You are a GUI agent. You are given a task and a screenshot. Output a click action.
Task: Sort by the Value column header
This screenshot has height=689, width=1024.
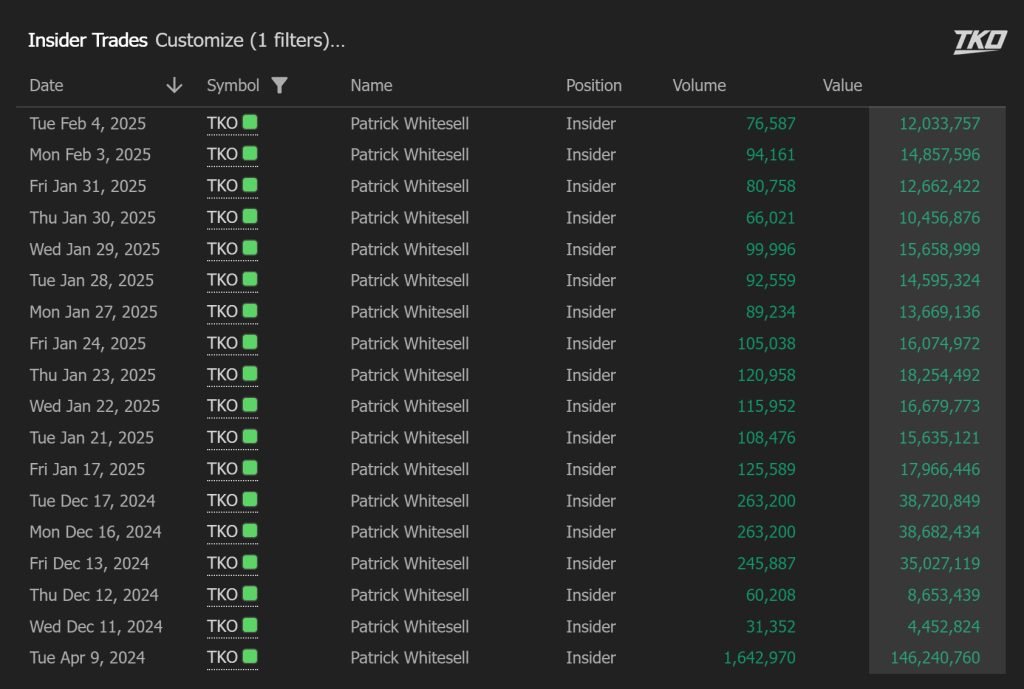pyautogui.click(x=842, y=86)
